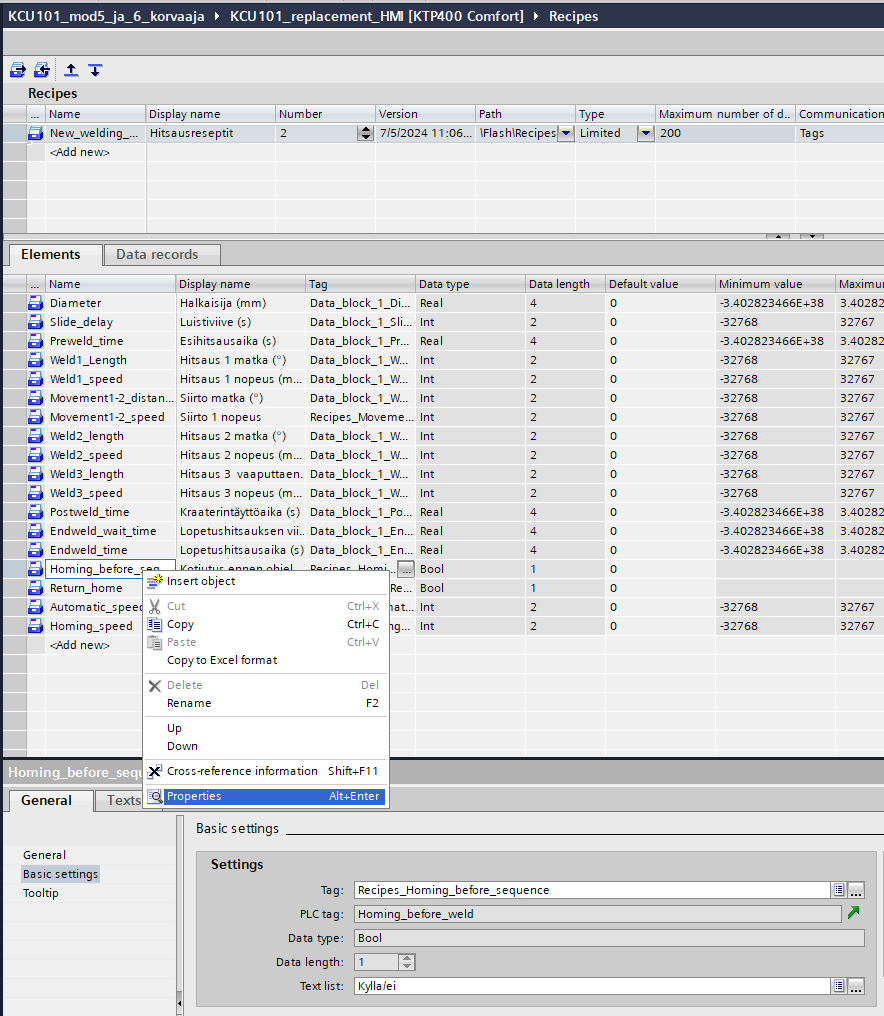Click browse button beside Text list field
The width and height of the screenshot is (884, 1016).
coord(856,986)
